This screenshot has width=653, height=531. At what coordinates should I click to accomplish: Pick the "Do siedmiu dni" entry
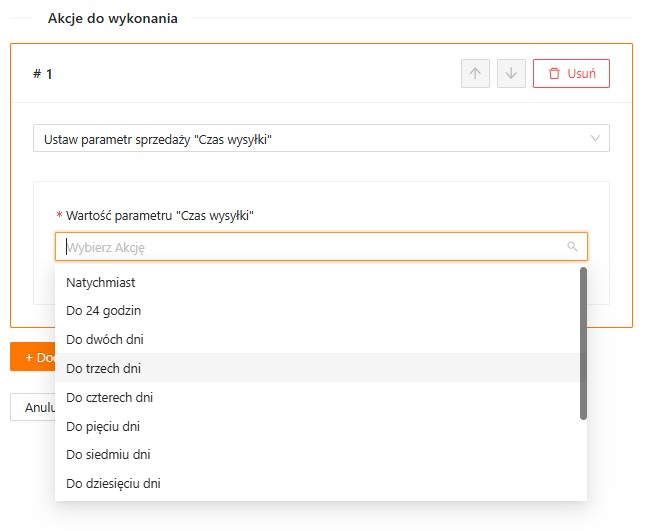point(107,454)
